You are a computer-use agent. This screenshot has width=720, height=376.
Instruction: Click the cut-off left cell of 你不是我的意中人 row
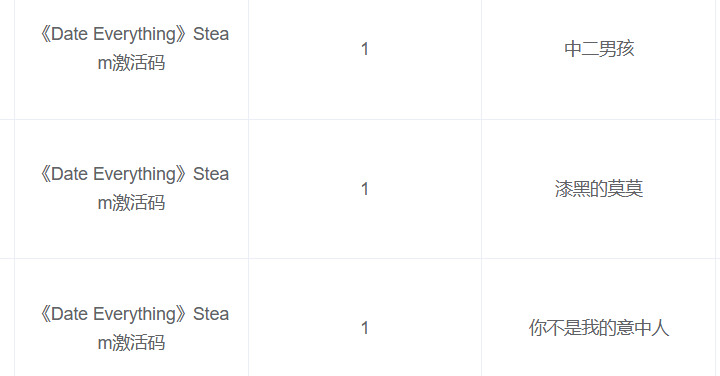click(x=7, y=317)
